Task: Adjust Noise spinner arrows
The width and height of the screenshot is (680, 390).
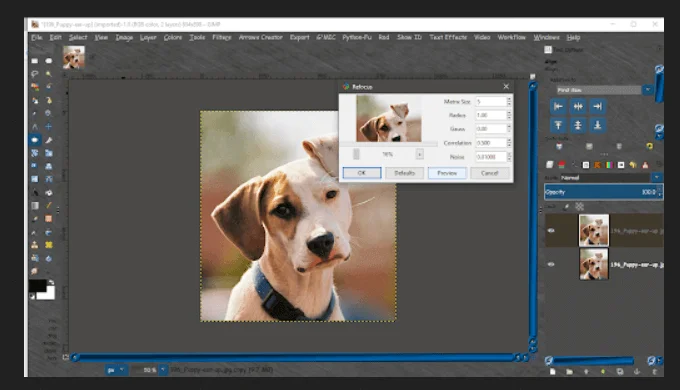Action: [x=509, y=157]
